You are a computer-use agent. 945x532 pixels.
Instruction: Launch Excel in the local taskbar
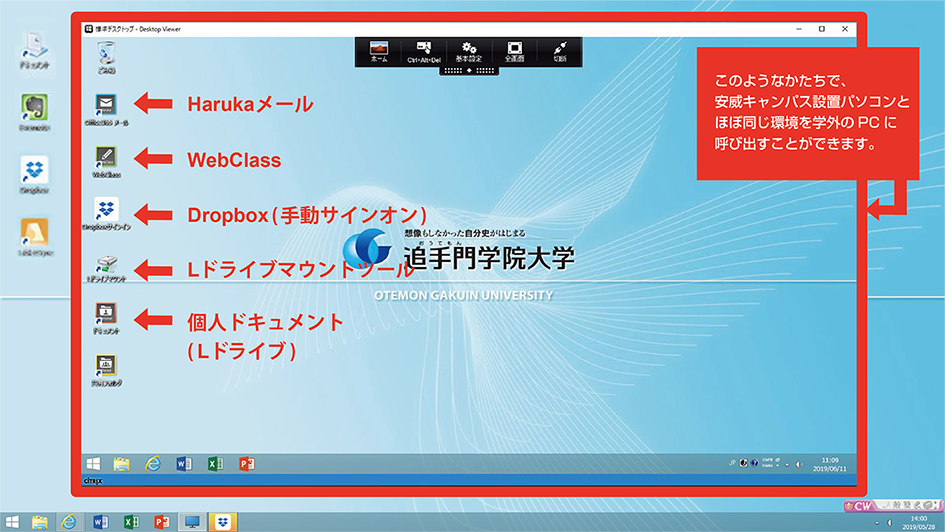131,522
